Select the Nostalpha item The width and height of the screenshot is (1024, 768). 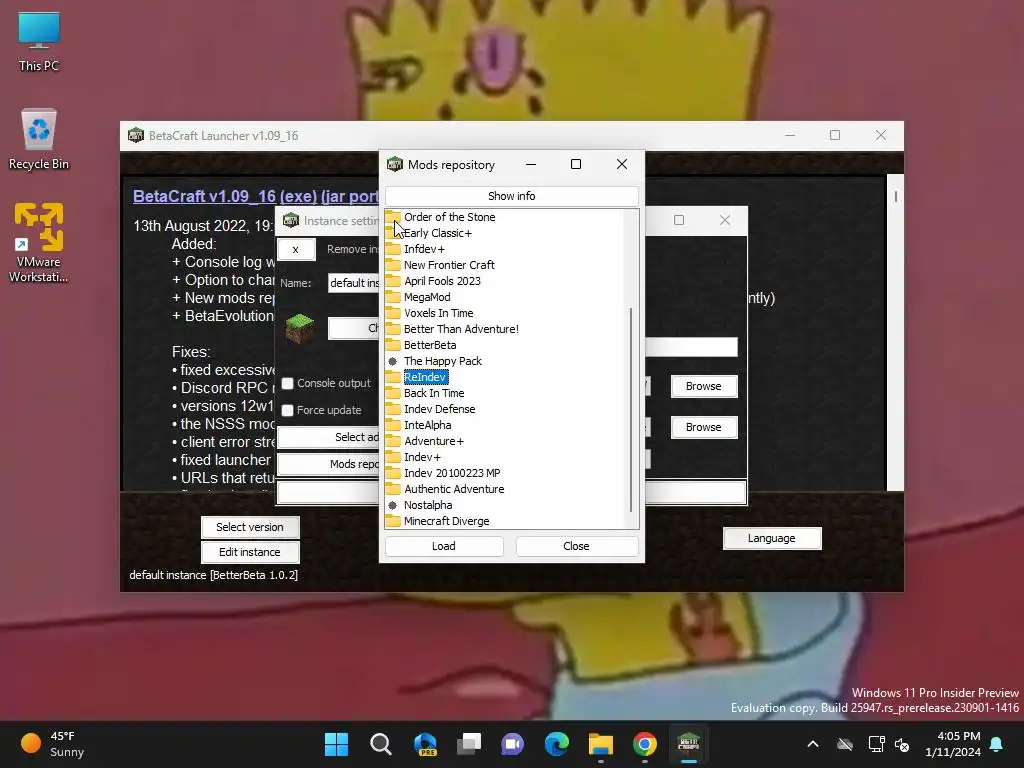(428, 505)
